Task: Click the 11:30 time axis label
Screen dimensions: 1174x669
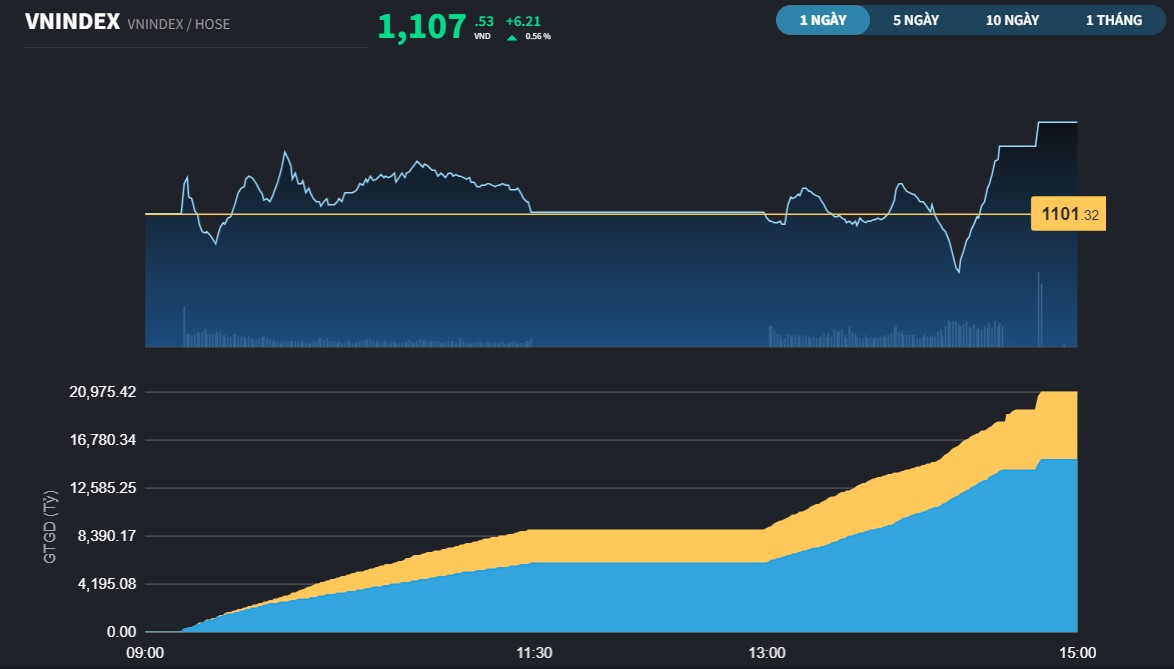Action: point(536,653)
